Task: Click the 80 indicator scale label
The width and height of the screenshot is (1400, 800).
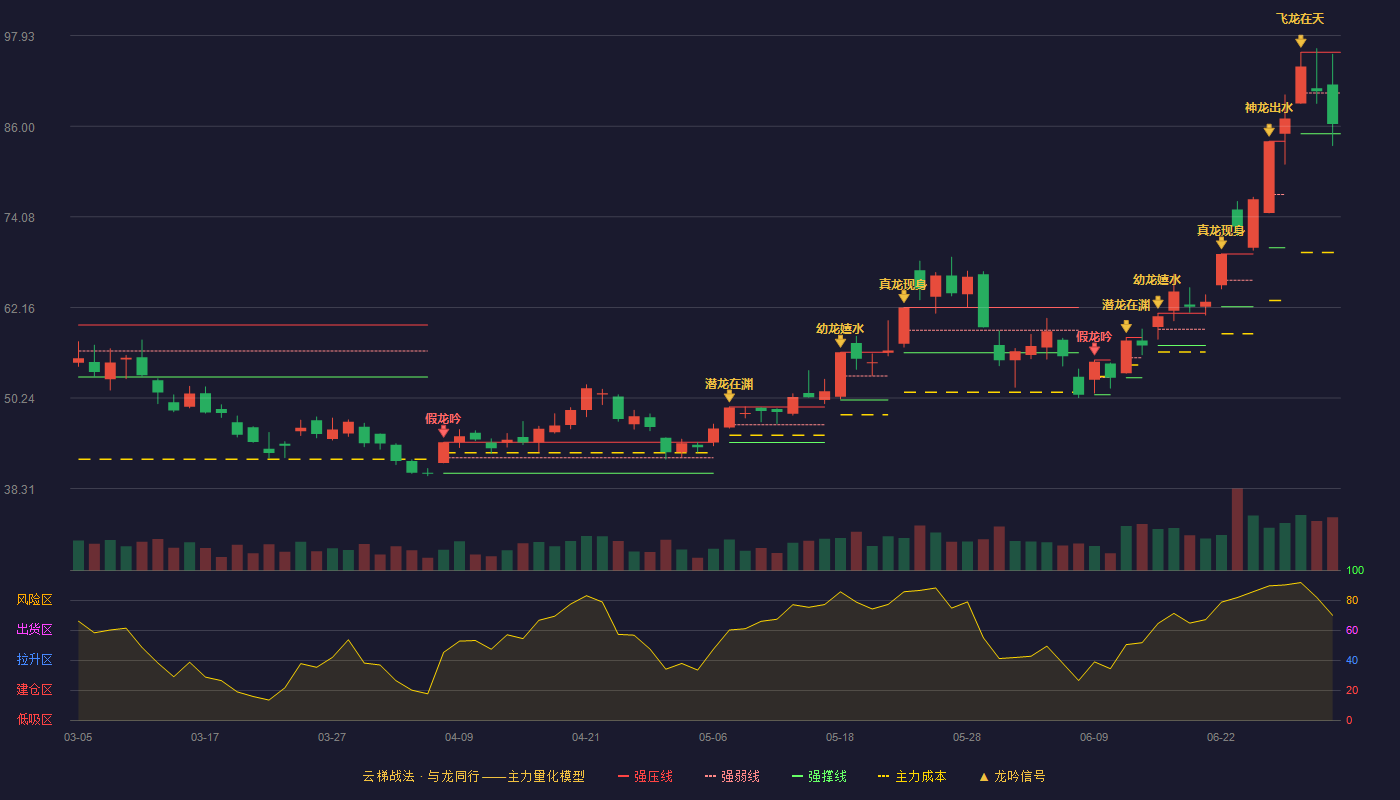Action: coord(1352,600)
